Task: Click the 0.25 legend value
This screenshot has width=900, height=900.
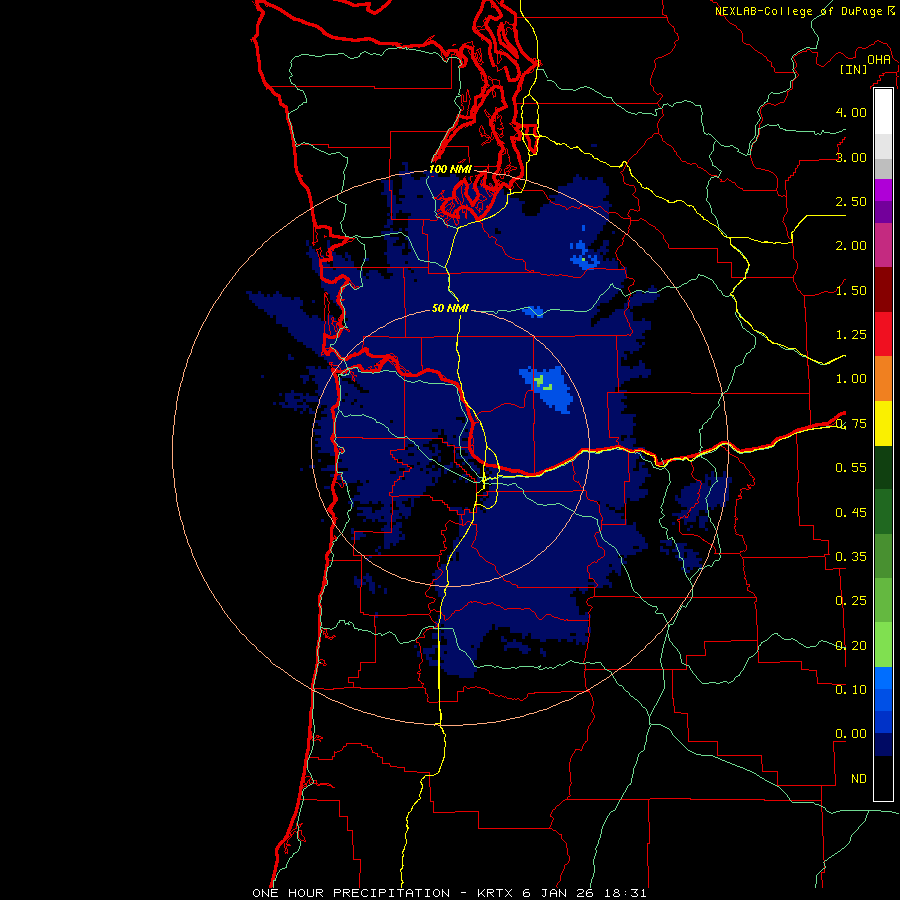Action: click(x=851, y=601)
